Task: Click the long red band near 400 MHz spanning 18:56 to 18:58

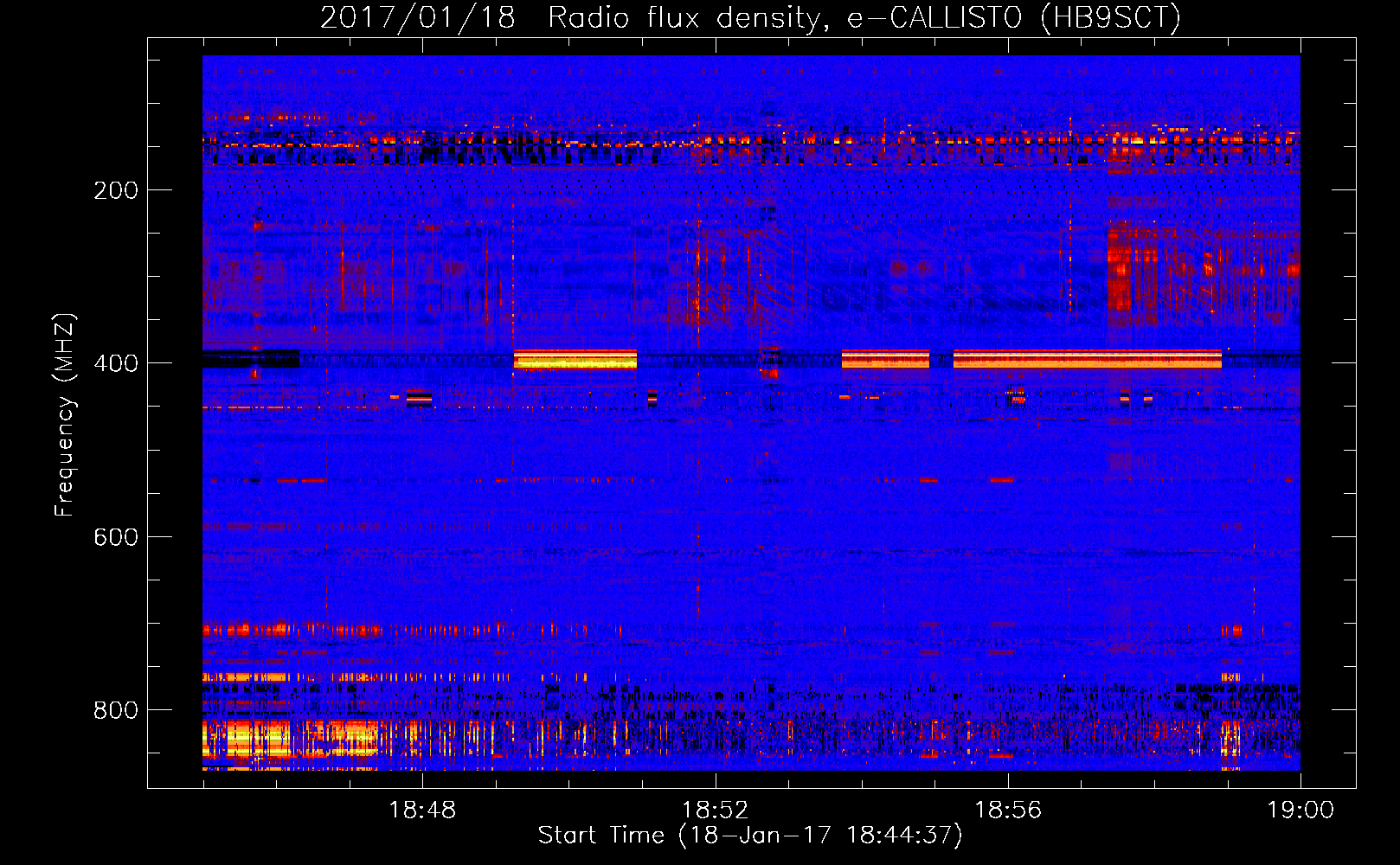Action: [1087, 359]
